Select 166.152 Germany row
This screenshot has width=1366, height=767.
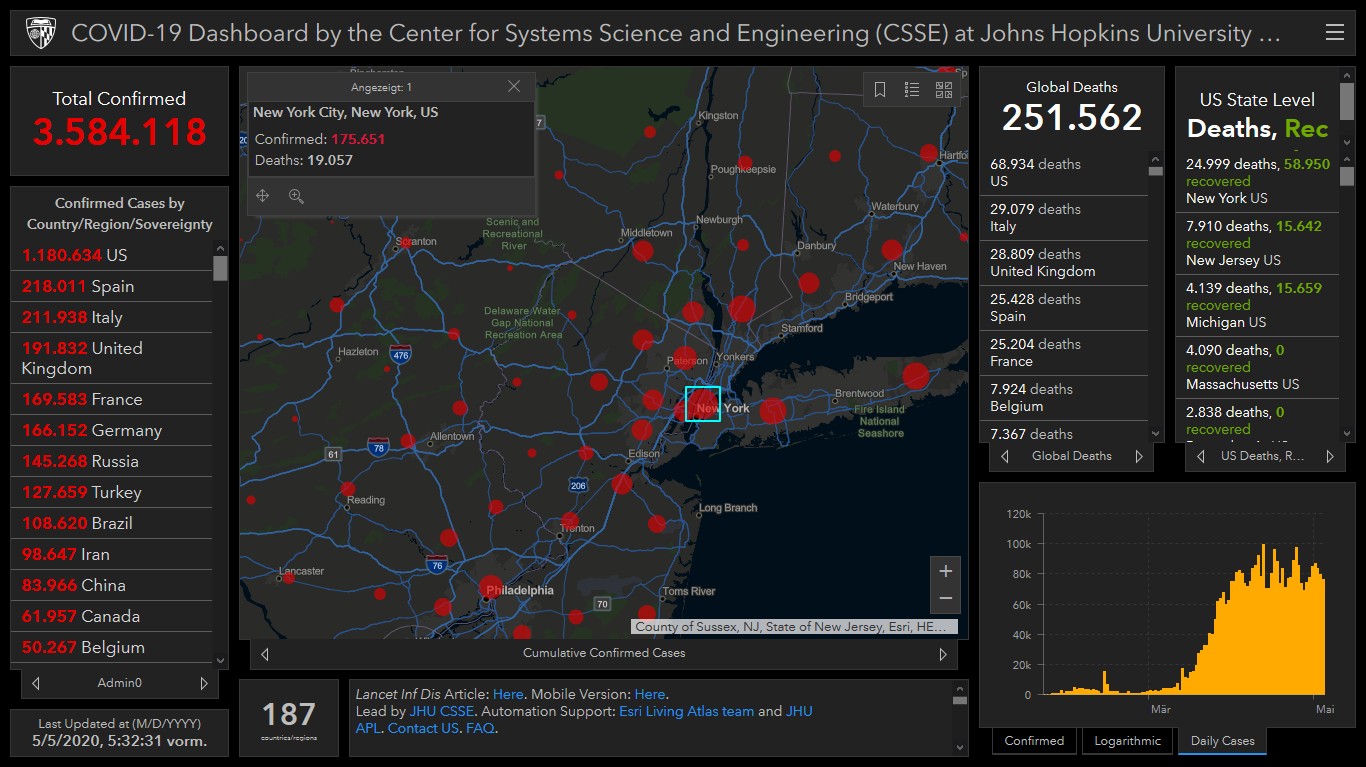pyautogui.click(x=112, y=430)
